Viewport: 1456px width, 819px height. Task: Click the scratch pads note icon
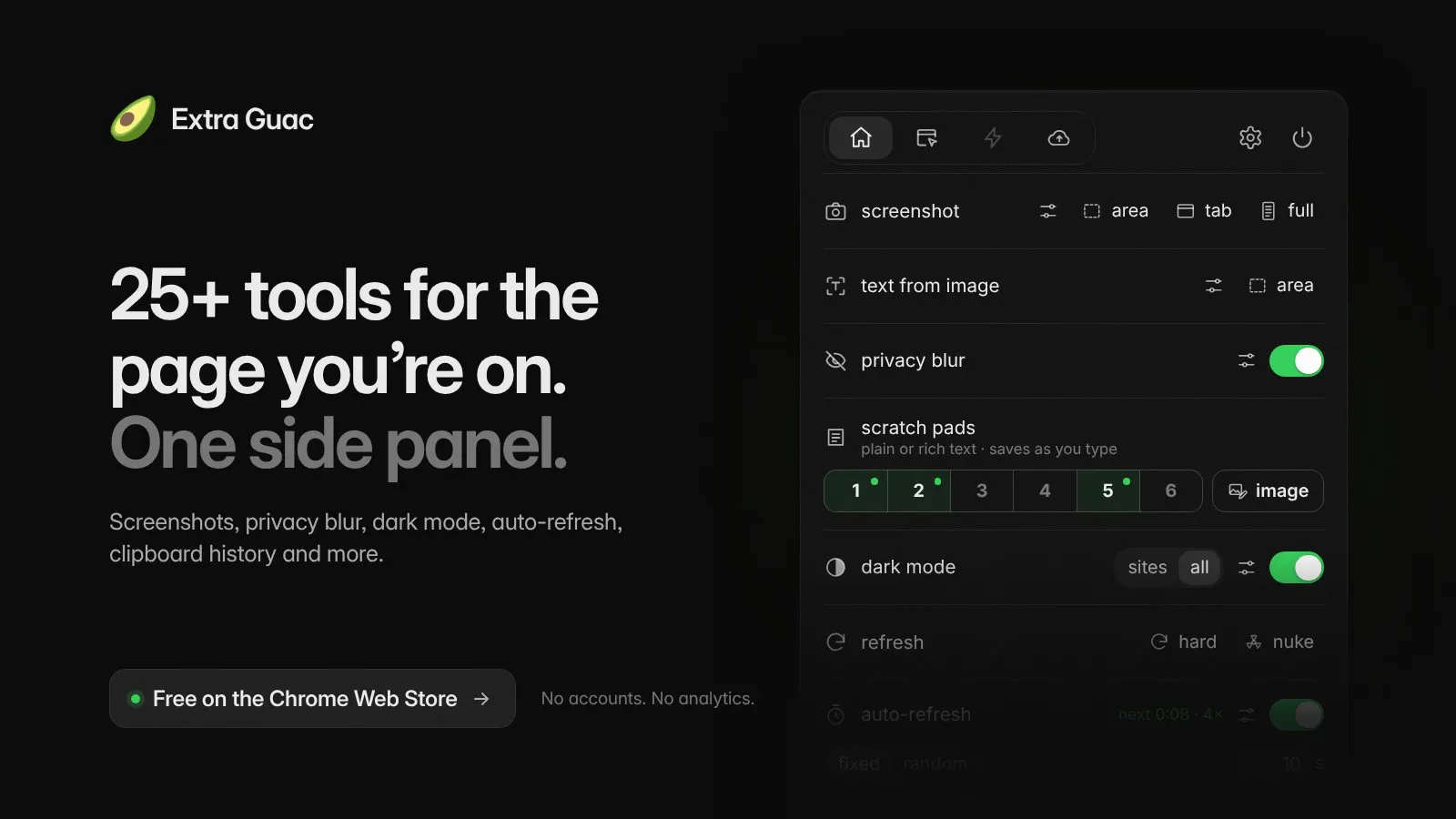click(x=835, y=438)
